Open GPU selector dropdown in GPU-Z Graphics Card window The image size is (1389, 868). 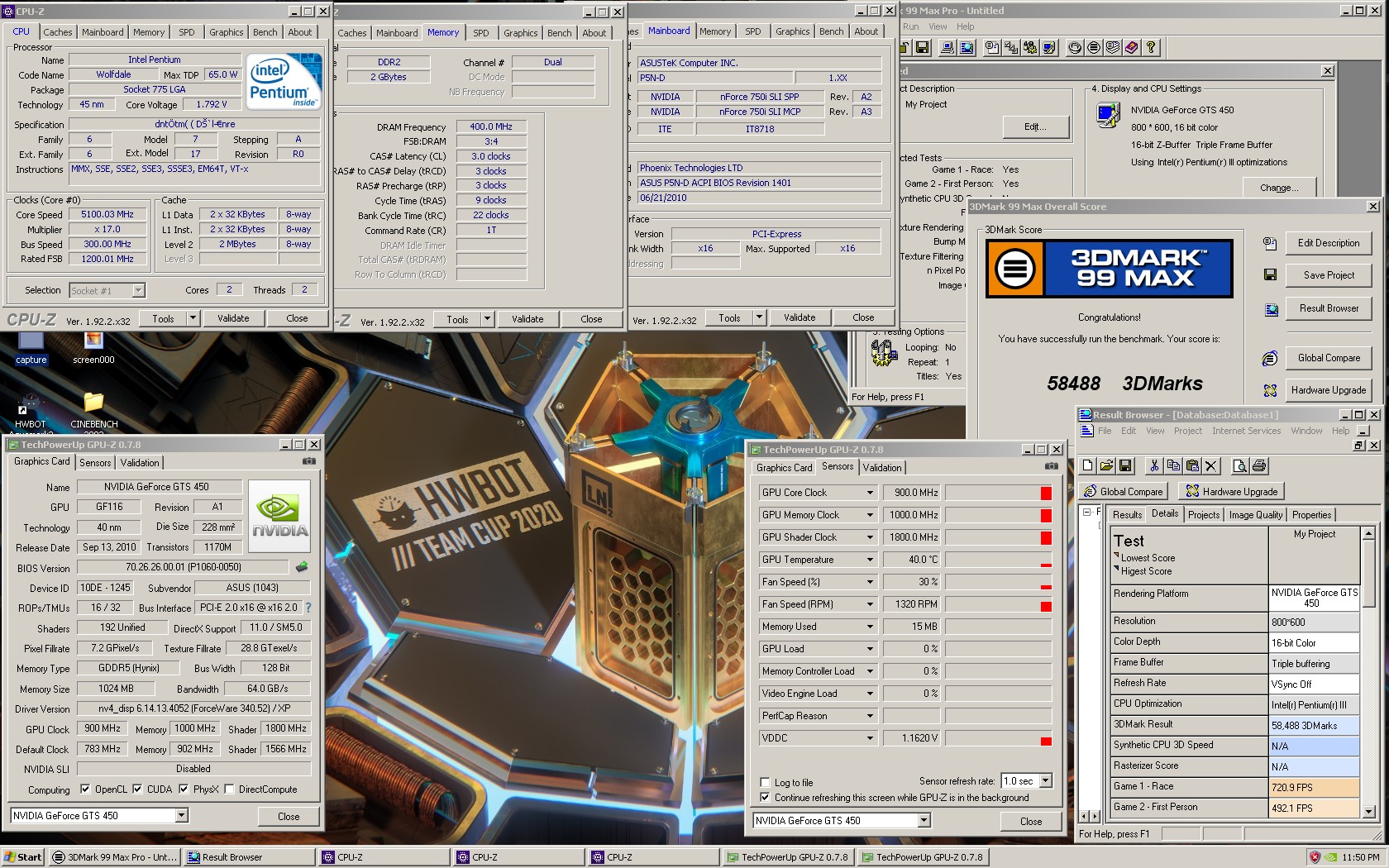[181, 816]
